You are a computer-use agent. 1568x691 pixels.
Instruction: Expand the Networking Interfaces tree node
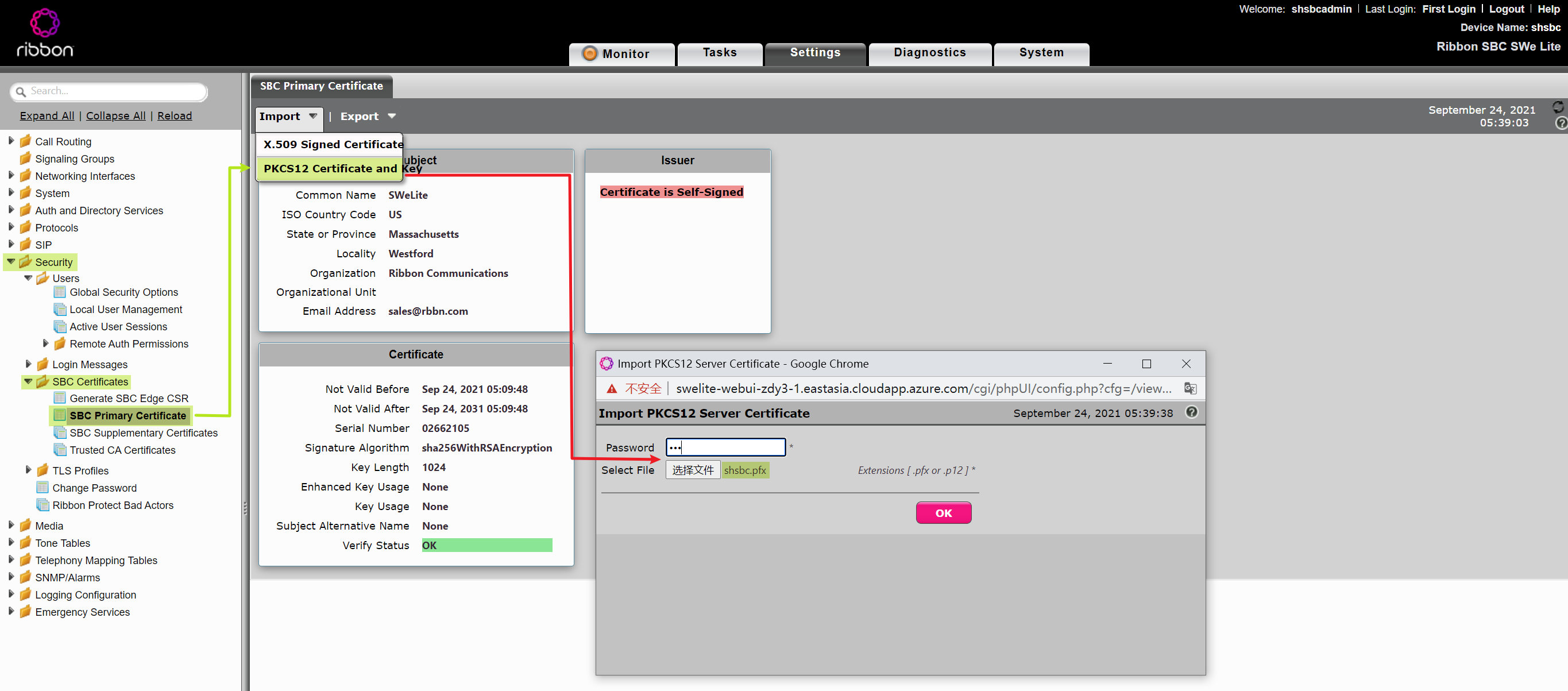11,175
